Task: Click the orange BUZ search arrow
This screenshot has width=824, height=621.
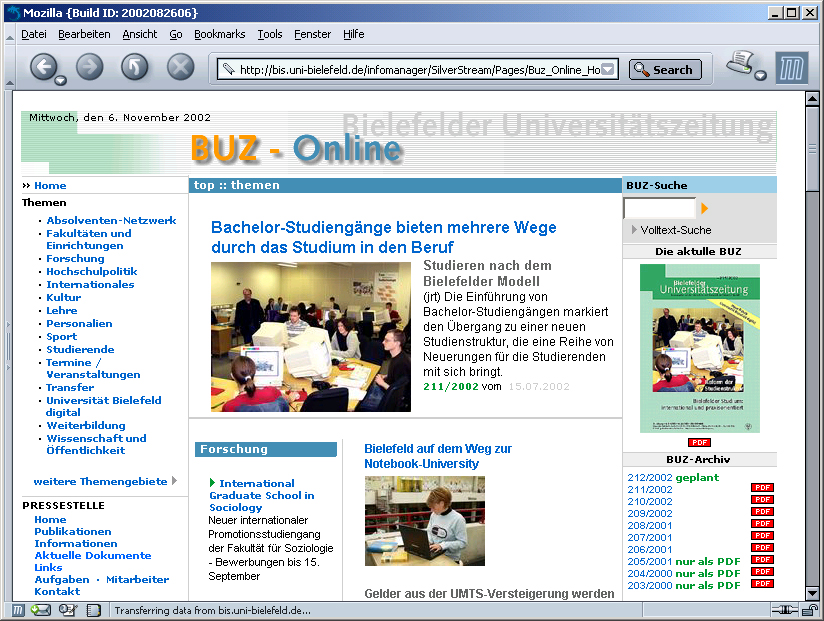Action: 705,208
